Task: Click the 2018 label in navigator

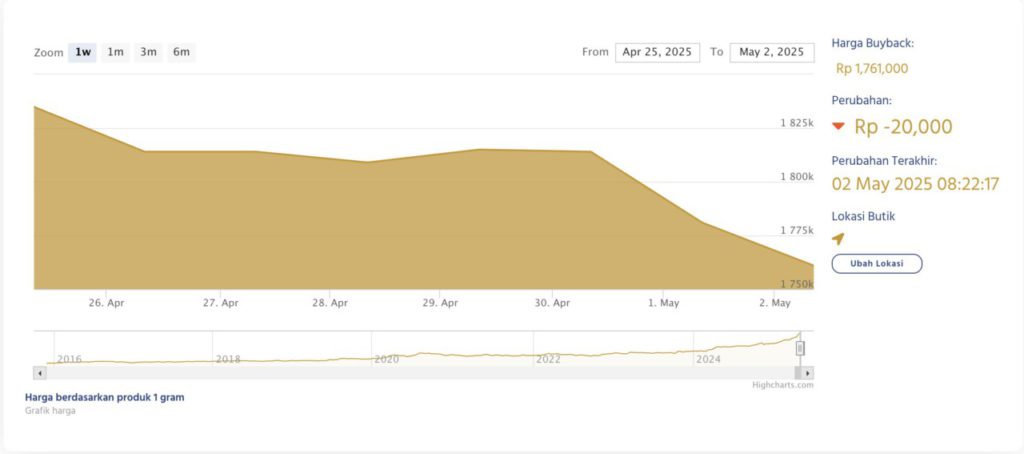Action: tap(228, 359)
